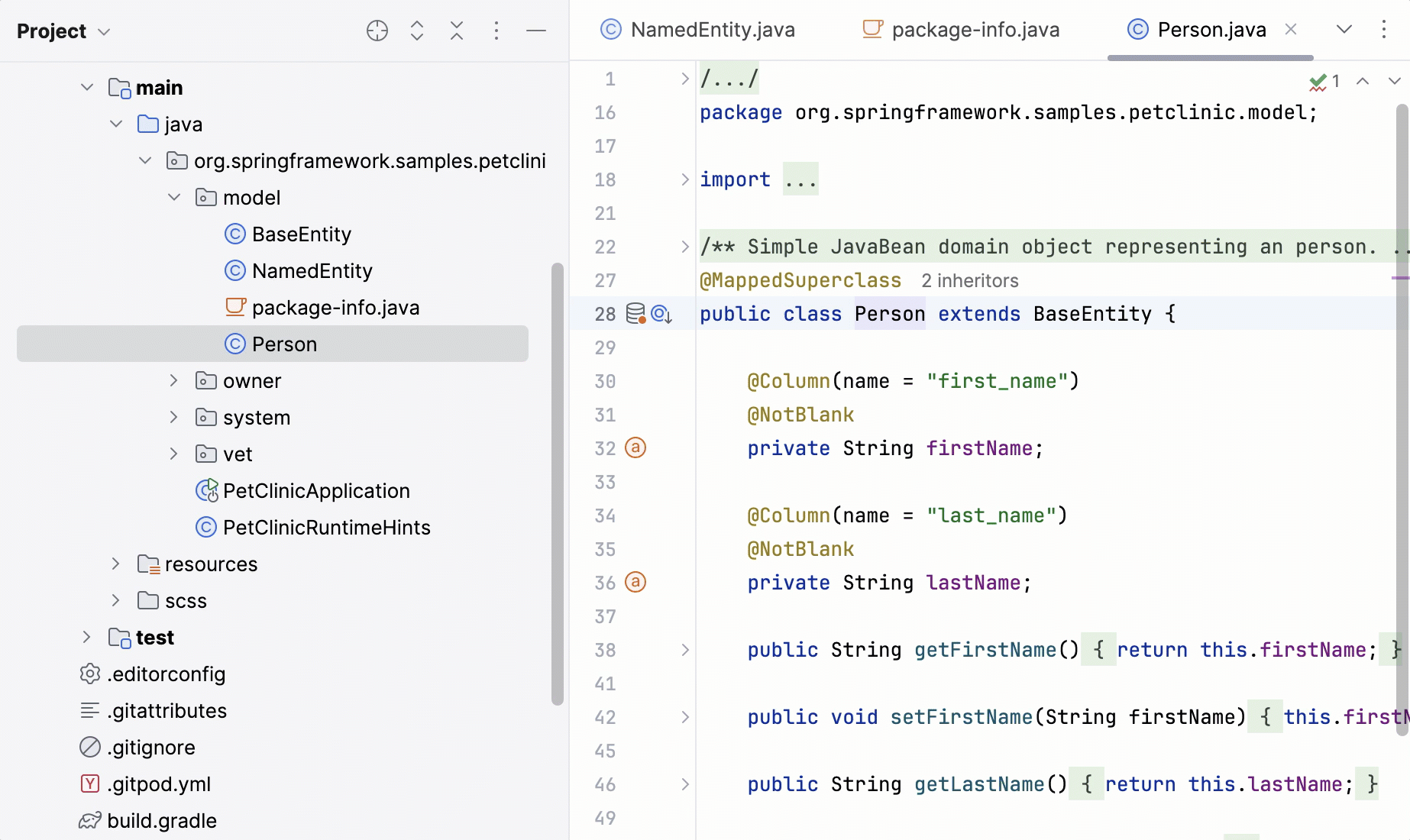This screenshot has height=840, width=1410.
Task: Click the Select Opened File crosshair icon
Action: (377, 31)
